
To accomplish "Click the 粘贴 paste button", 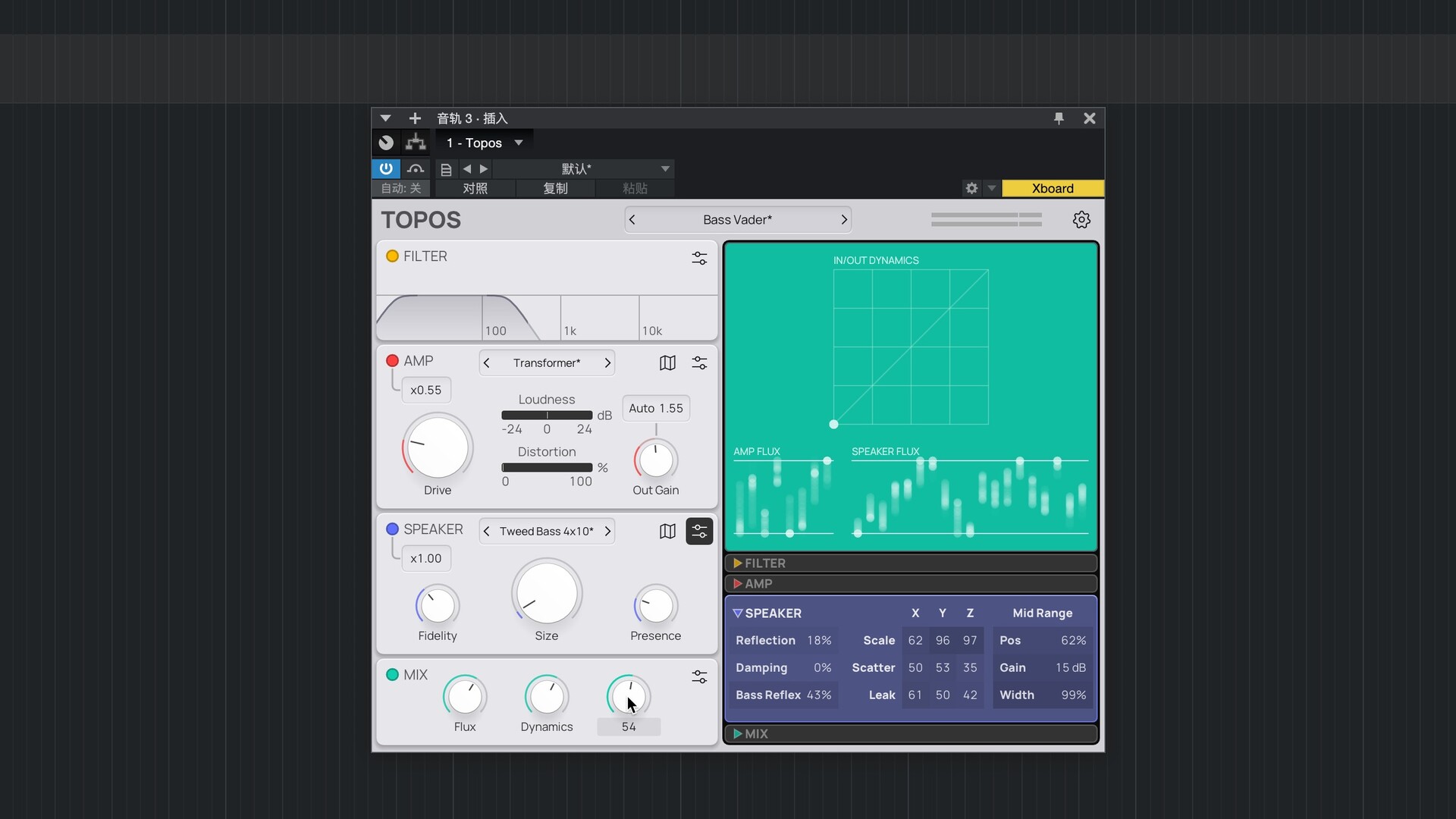I will point(635,188).
